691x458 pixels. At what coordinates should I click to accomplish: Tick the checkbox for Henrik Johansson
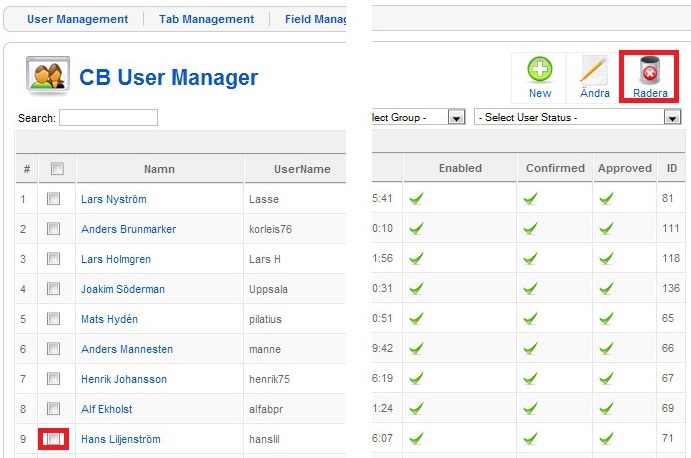click(x=53, y=379)
